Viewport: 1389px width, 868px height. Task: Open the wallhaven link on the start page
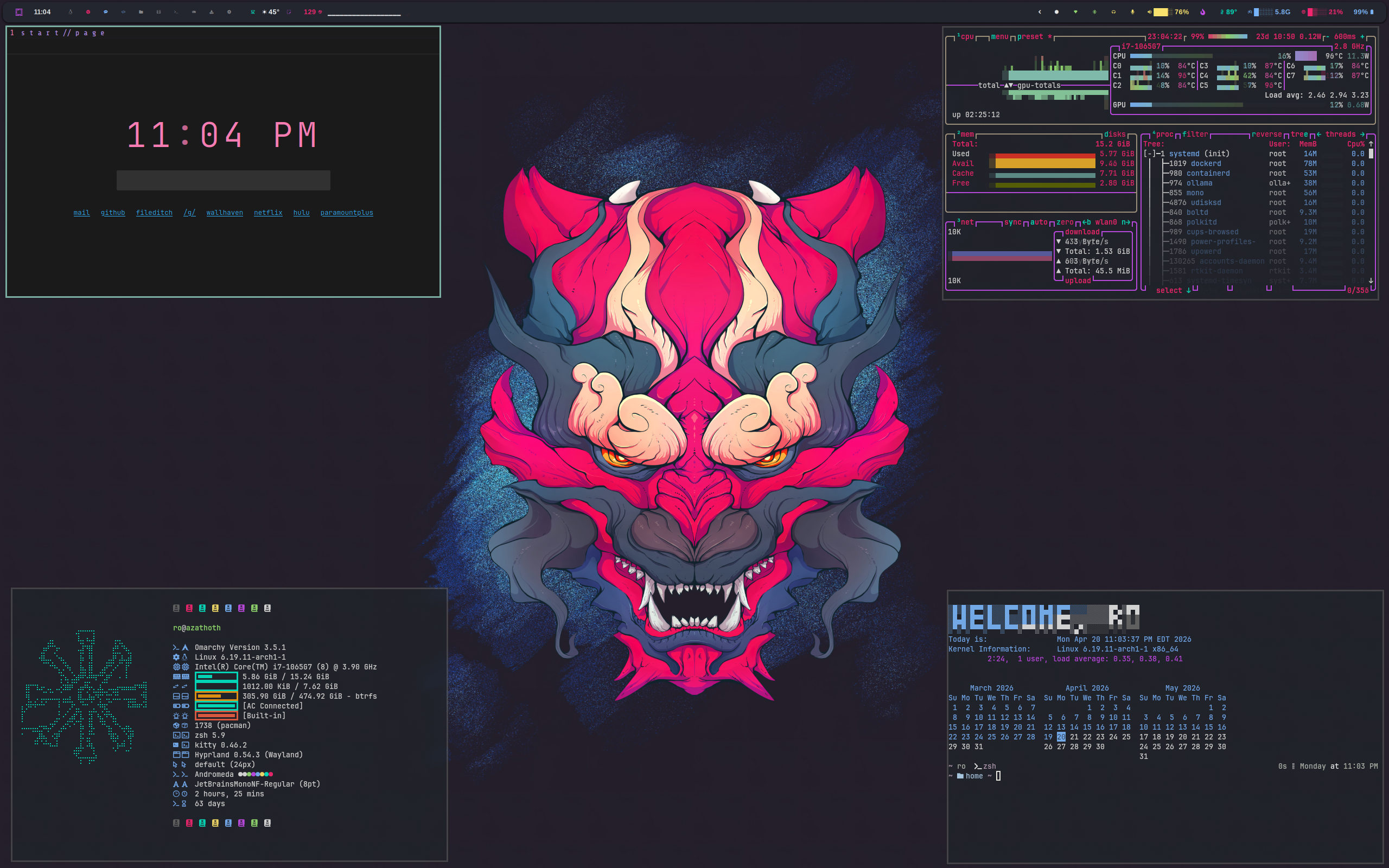click(225, 213)
